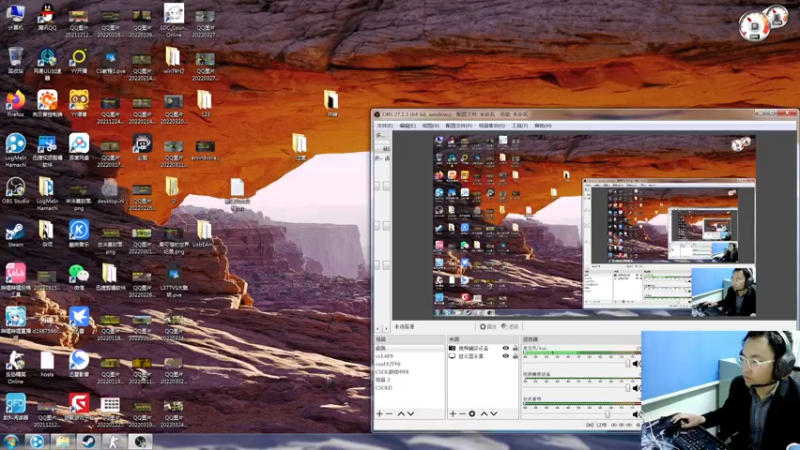Image resolution: width=800 pixels, height=450 pixels.
Task: Open the 编辑(E) menu in OBS
Action: [x=407, y=126]
